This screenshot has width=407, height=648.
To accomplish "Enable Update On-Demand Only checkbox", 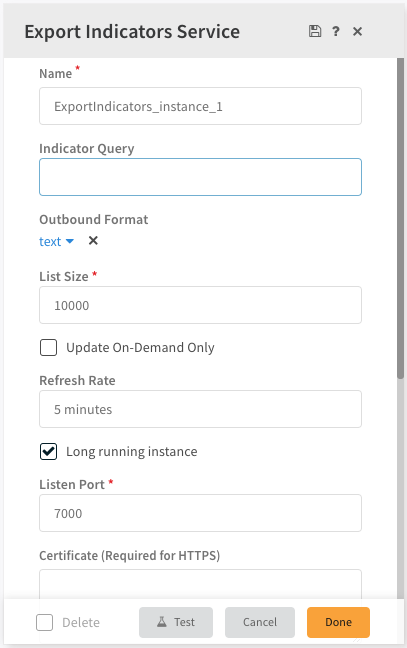I will coord(48,347).
